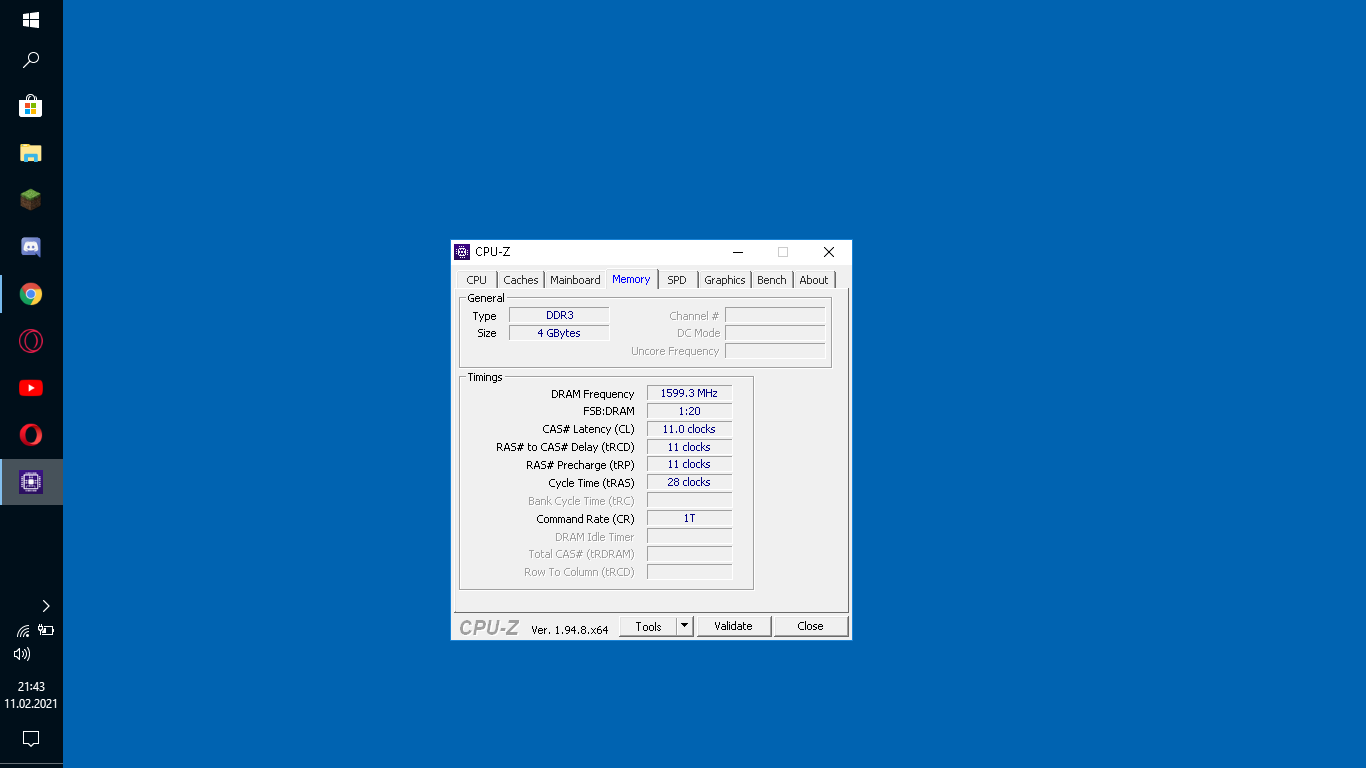Click the CPU-Z title bar icon
The width and height of the screenshot is (1366, 768).
tap(462, 252)
